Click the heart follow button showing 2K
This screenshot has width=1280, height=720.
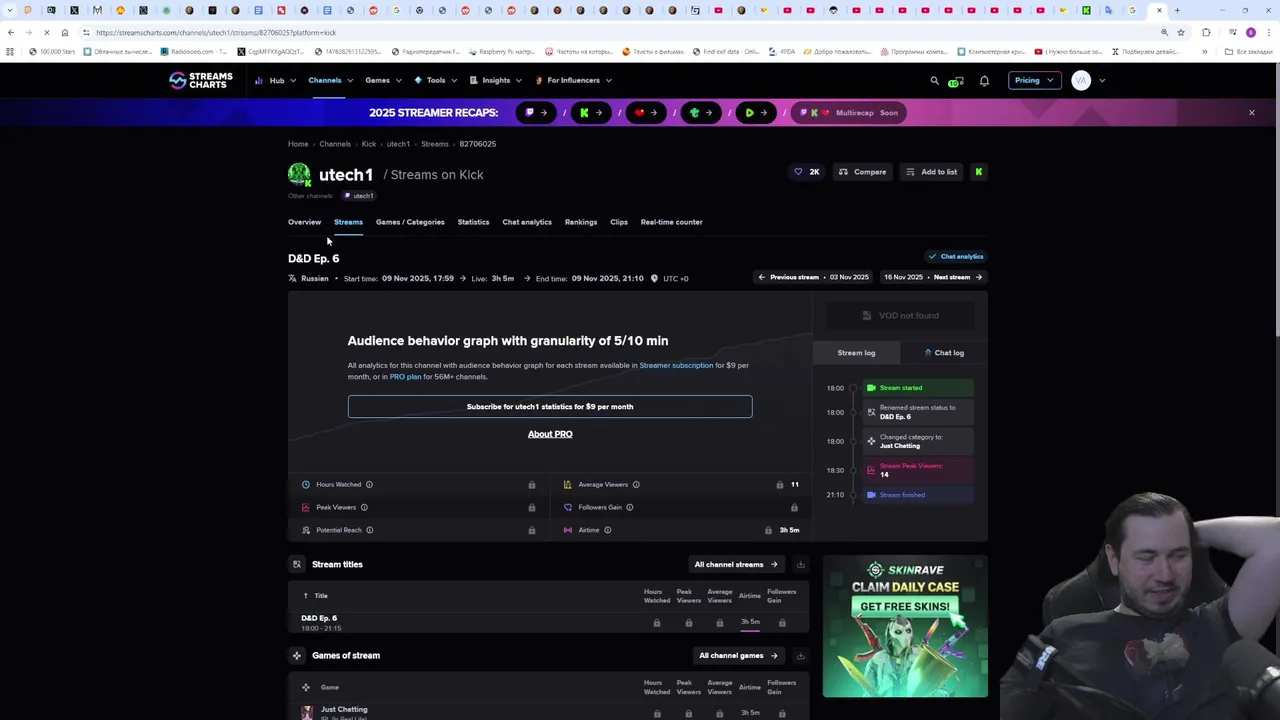(806, 172)
